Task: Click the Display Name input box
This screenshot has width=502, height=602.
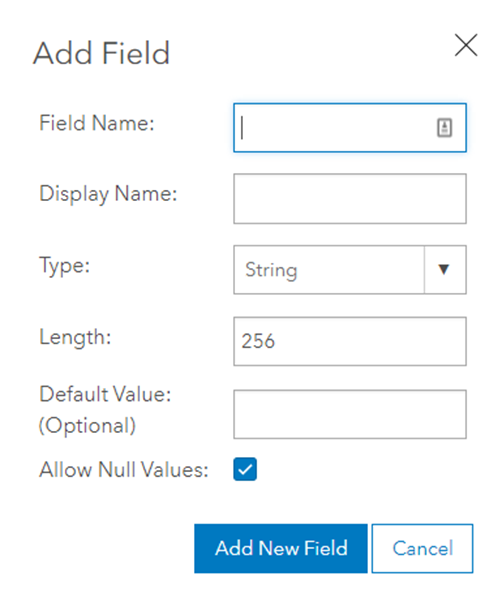Action: click(x=350, y=198)
